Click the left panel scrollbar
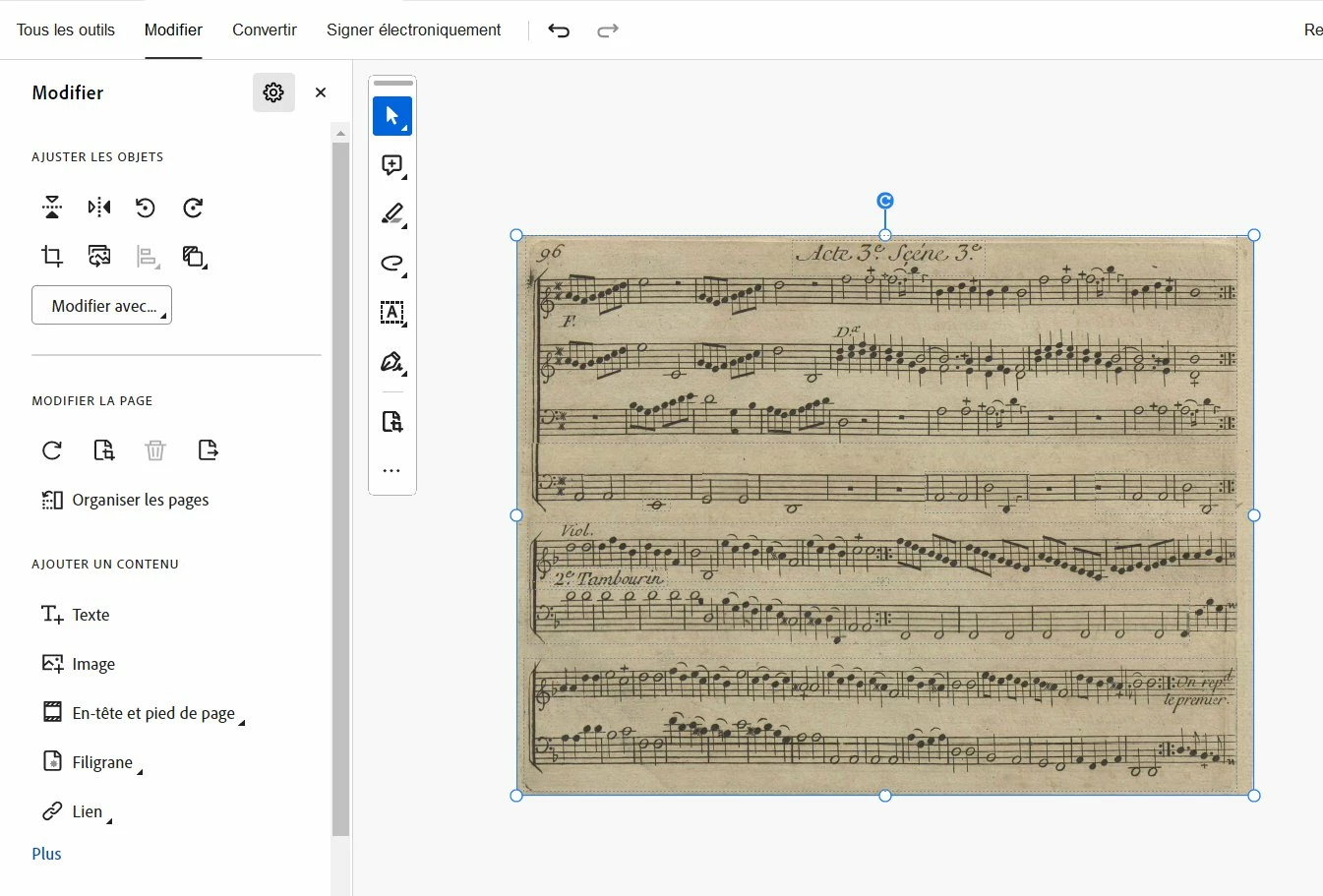The image size is (1323, 896). tap(340, 488)
